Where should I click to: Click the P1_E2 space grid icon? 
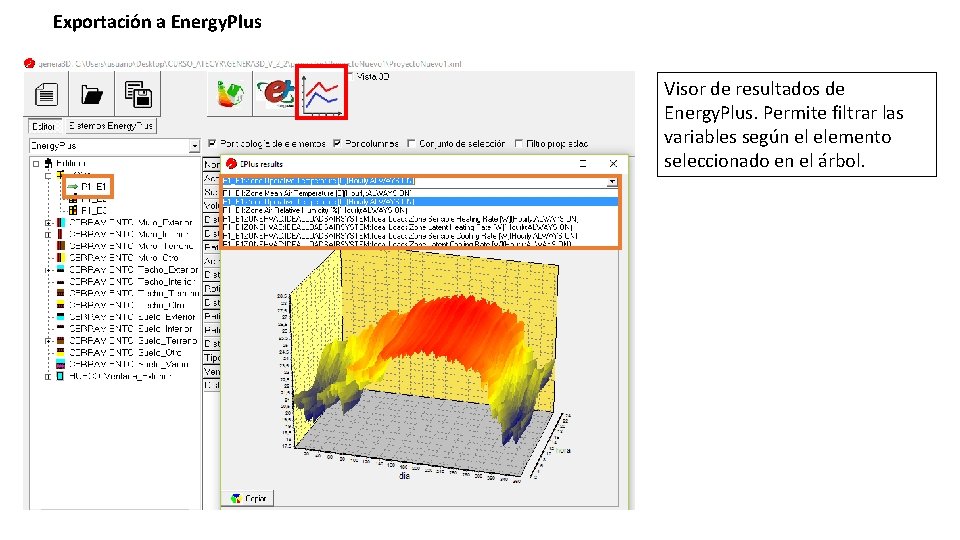click(73, 199)
